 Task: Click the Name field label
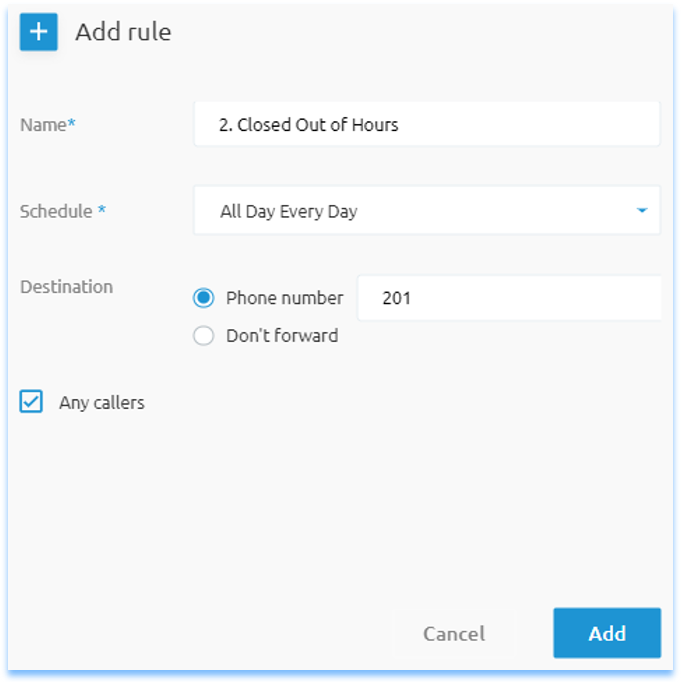click(x=43, y=125)
